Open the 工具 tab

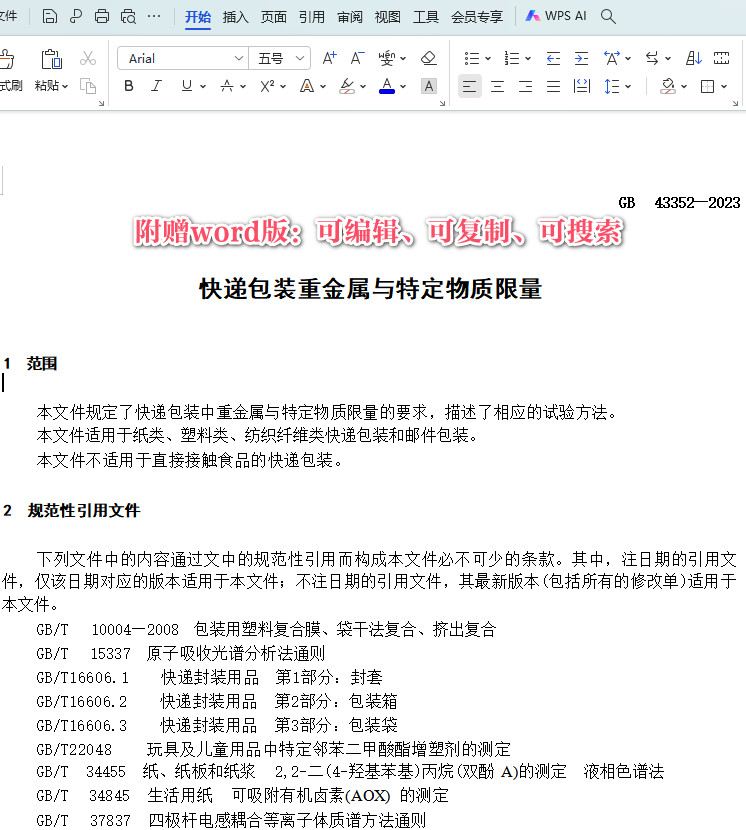[x=426, y=17]
